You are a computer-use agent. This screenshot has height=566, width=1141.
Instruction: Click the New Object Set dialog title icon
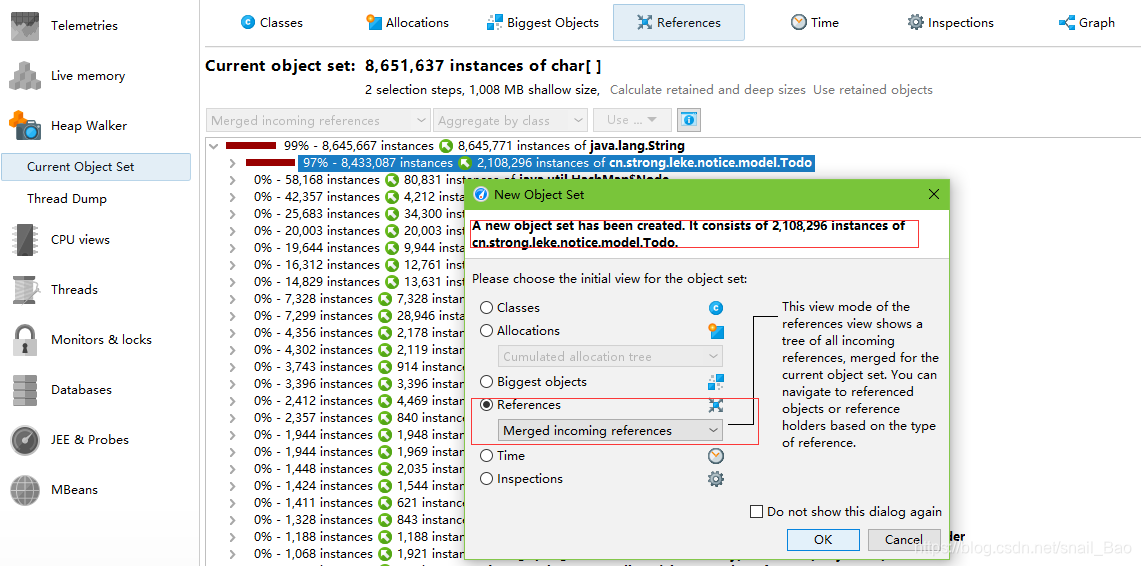[480, 194]
